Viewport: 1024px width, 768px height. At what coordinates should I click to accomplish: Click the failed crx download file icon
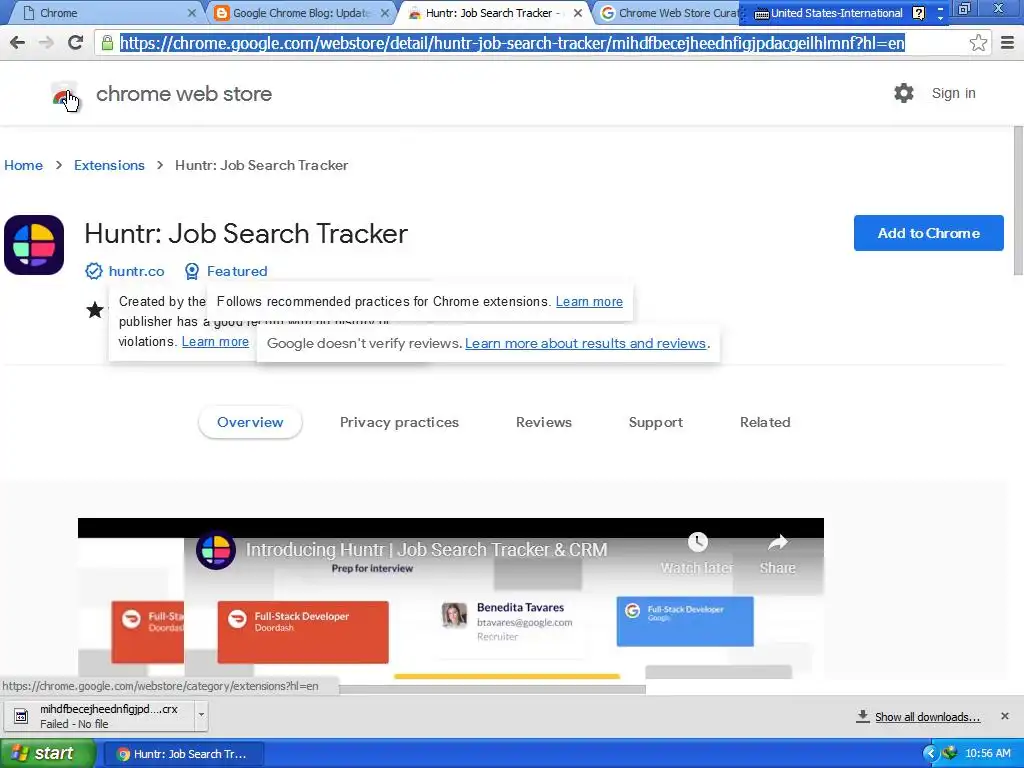[21, 716]
